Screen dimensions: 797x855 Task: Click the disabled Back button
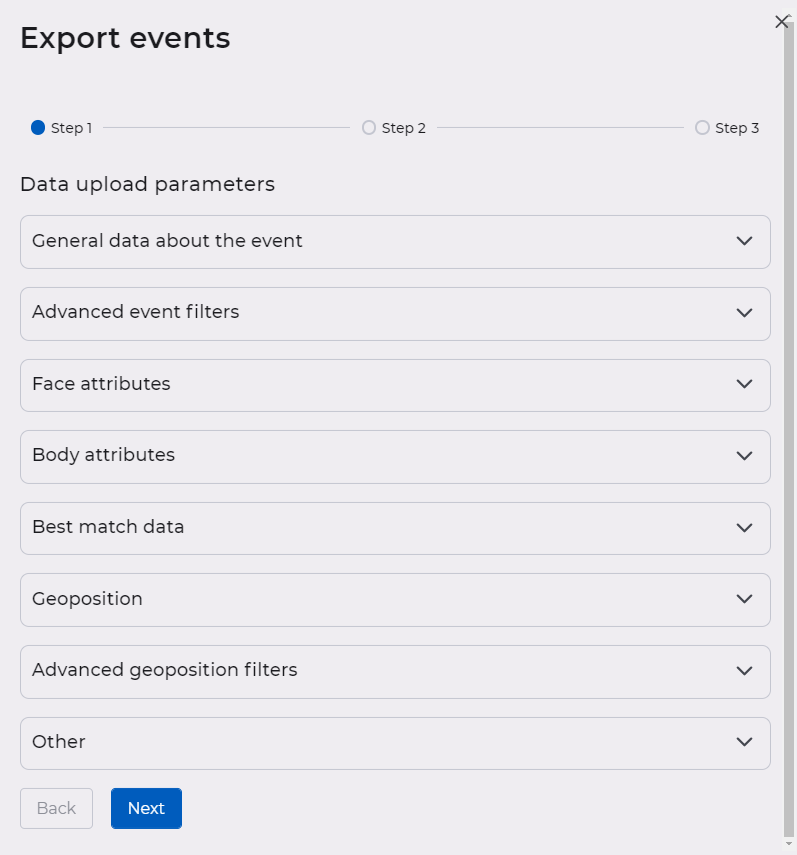(56, 808)
